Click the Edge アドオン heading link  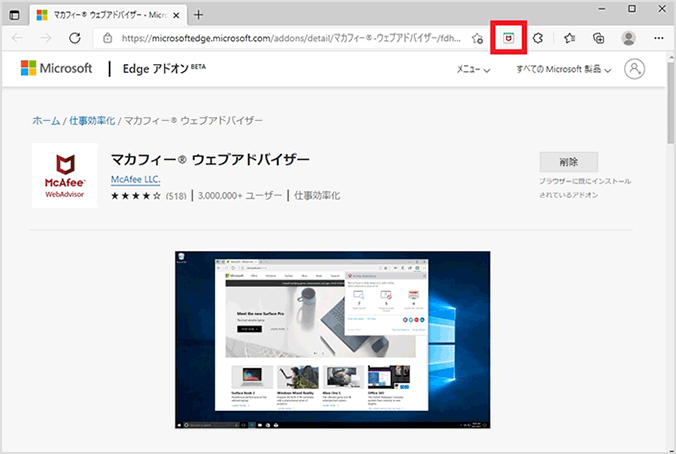pyautogui.click(x=164, y=69)
